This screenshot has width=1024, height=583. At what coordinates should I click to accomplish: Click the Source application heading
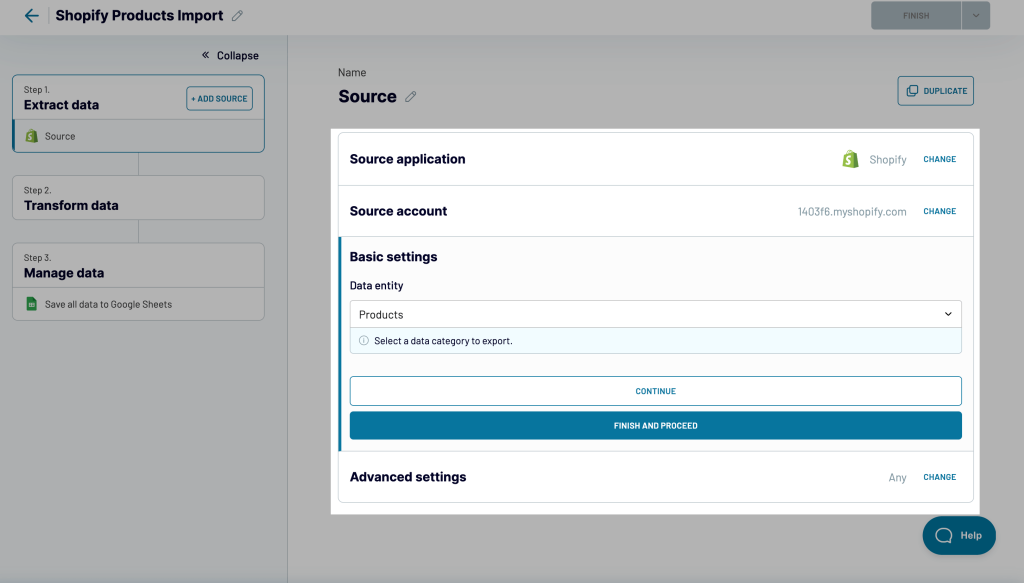point(408,159)
